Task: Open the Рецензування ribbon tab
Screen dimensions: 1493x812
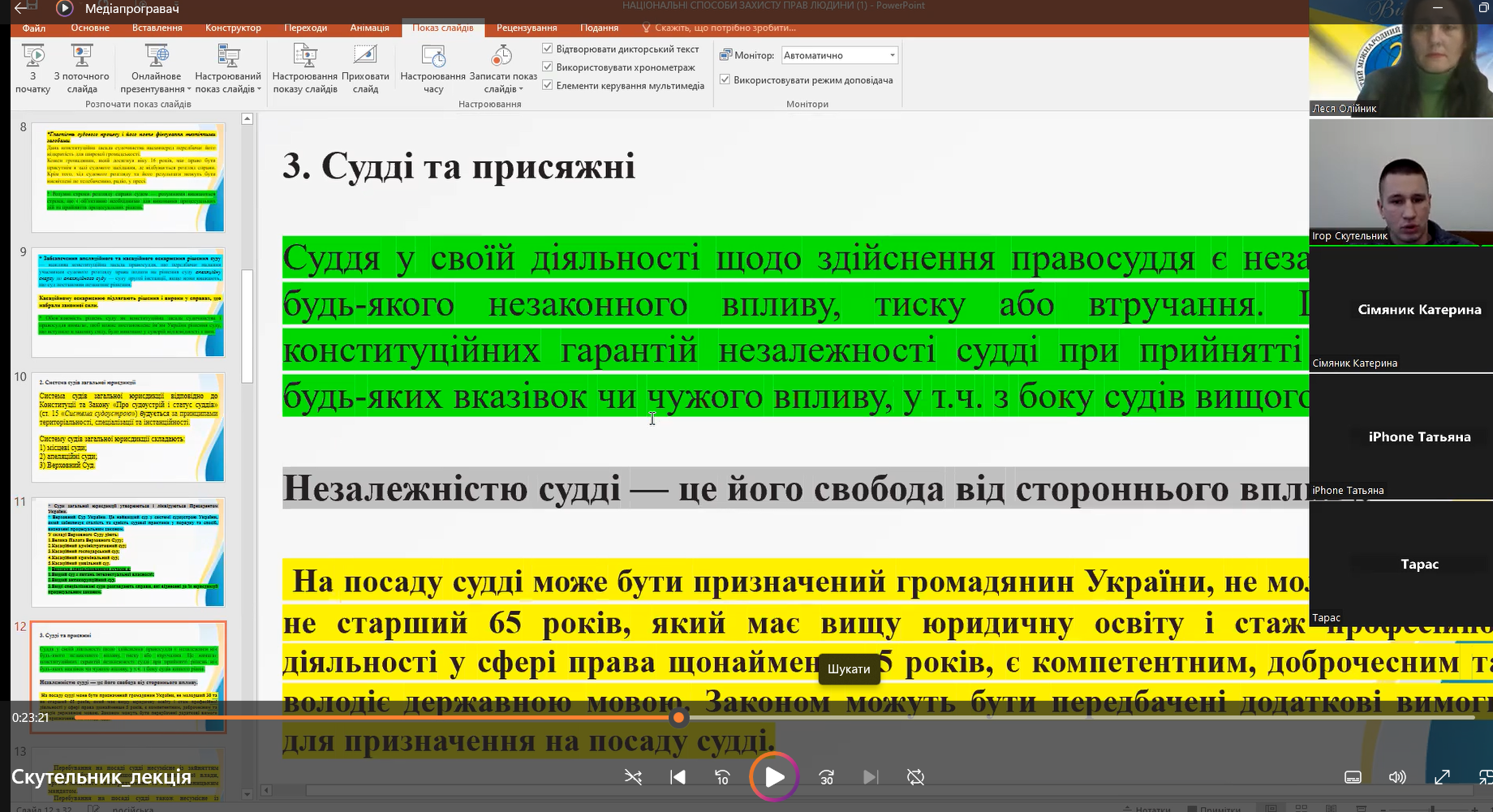Action: click(x=527, y=28)
